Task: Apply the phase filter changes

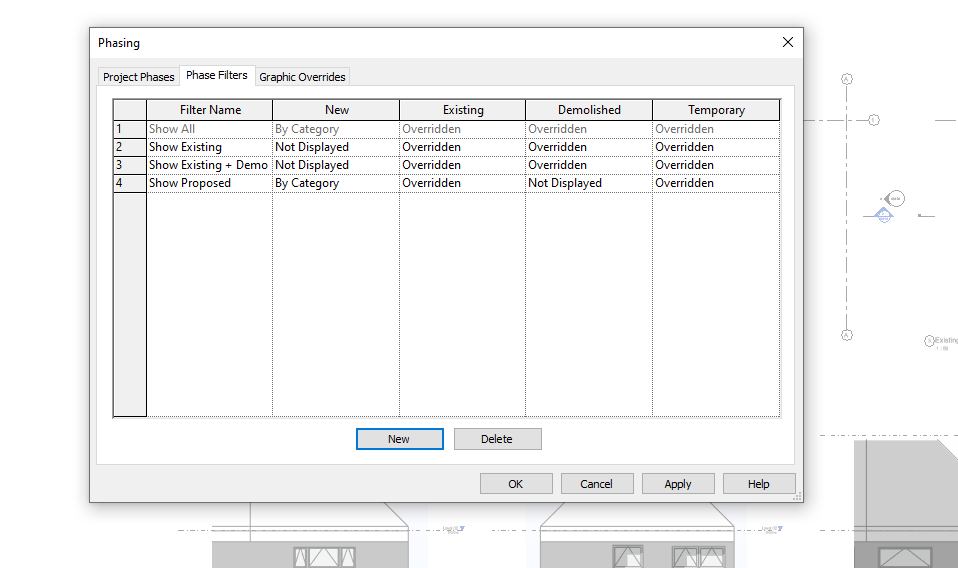Action: pos(678,484)
